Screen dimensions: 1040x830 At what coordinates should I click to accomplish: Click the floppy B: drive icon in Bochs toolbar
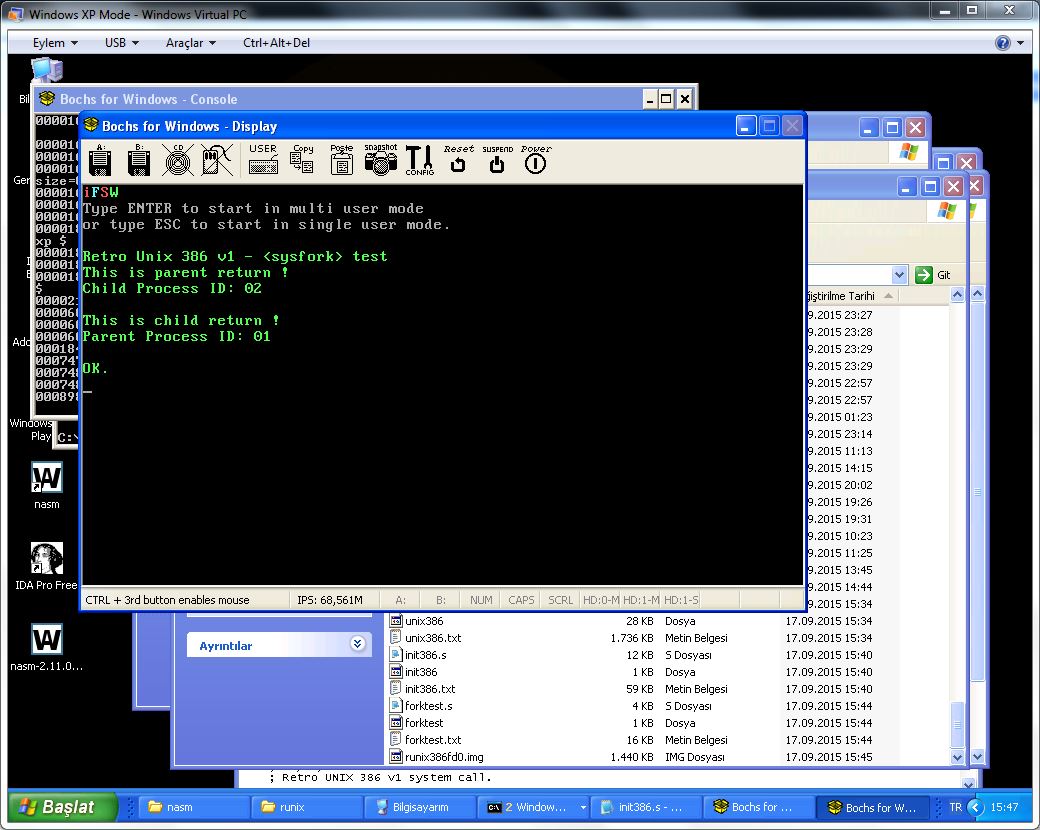139,159
